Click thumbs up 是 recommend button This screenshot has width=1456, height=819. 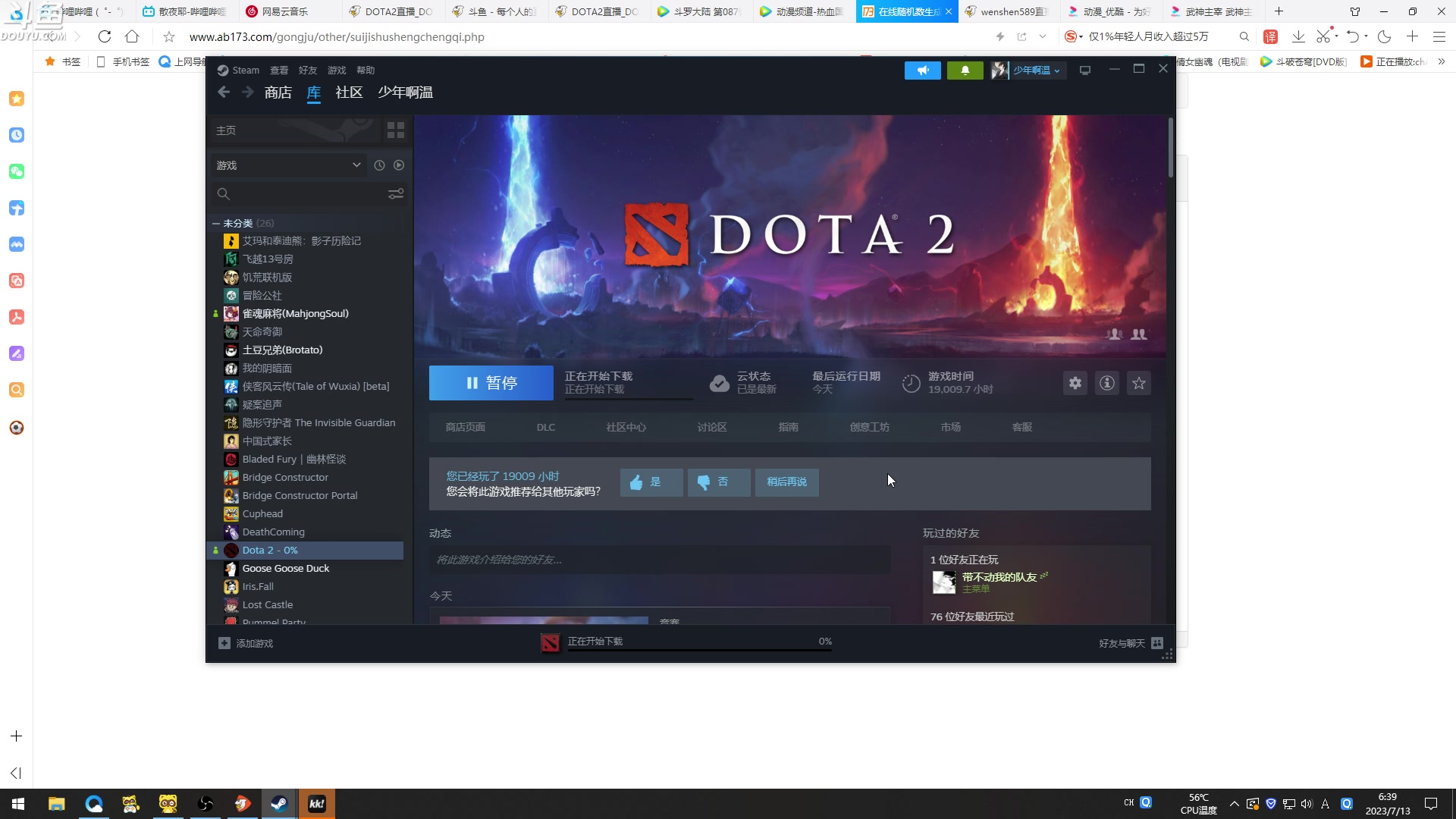coord(651,482)
